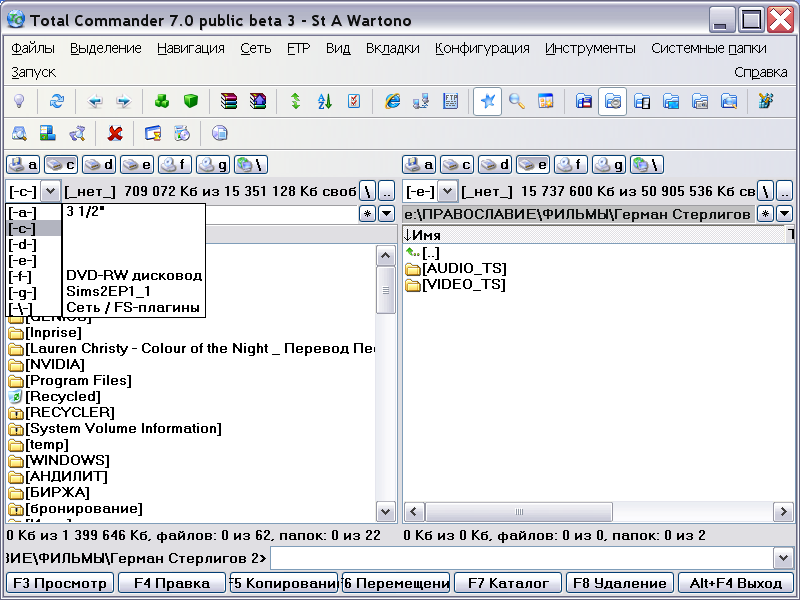Viewport: 800px width, 600px height.
Task: Click the Alt+F4 Выход button
Action: click(736, 583)
